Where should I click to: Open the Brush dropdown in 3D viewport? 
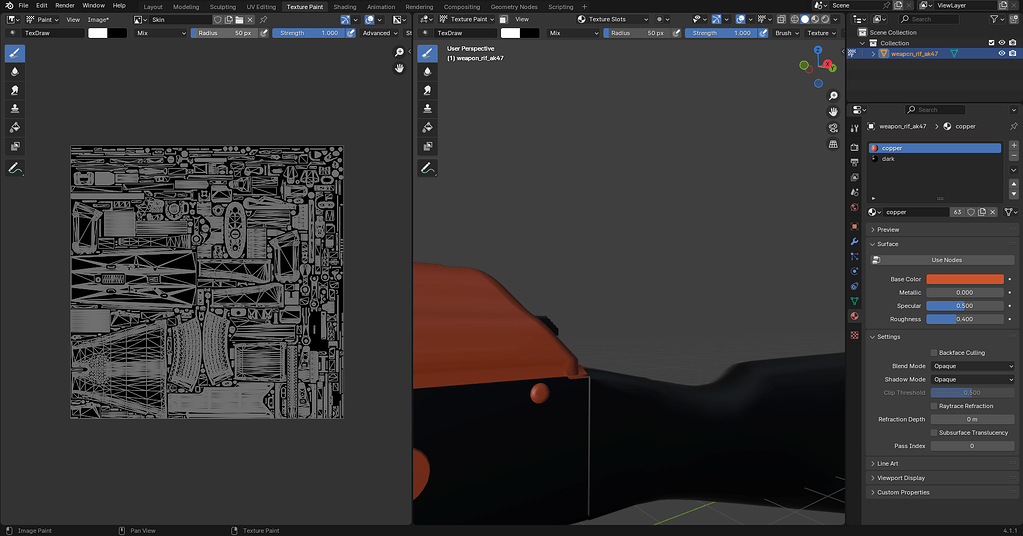pos(787,33)
